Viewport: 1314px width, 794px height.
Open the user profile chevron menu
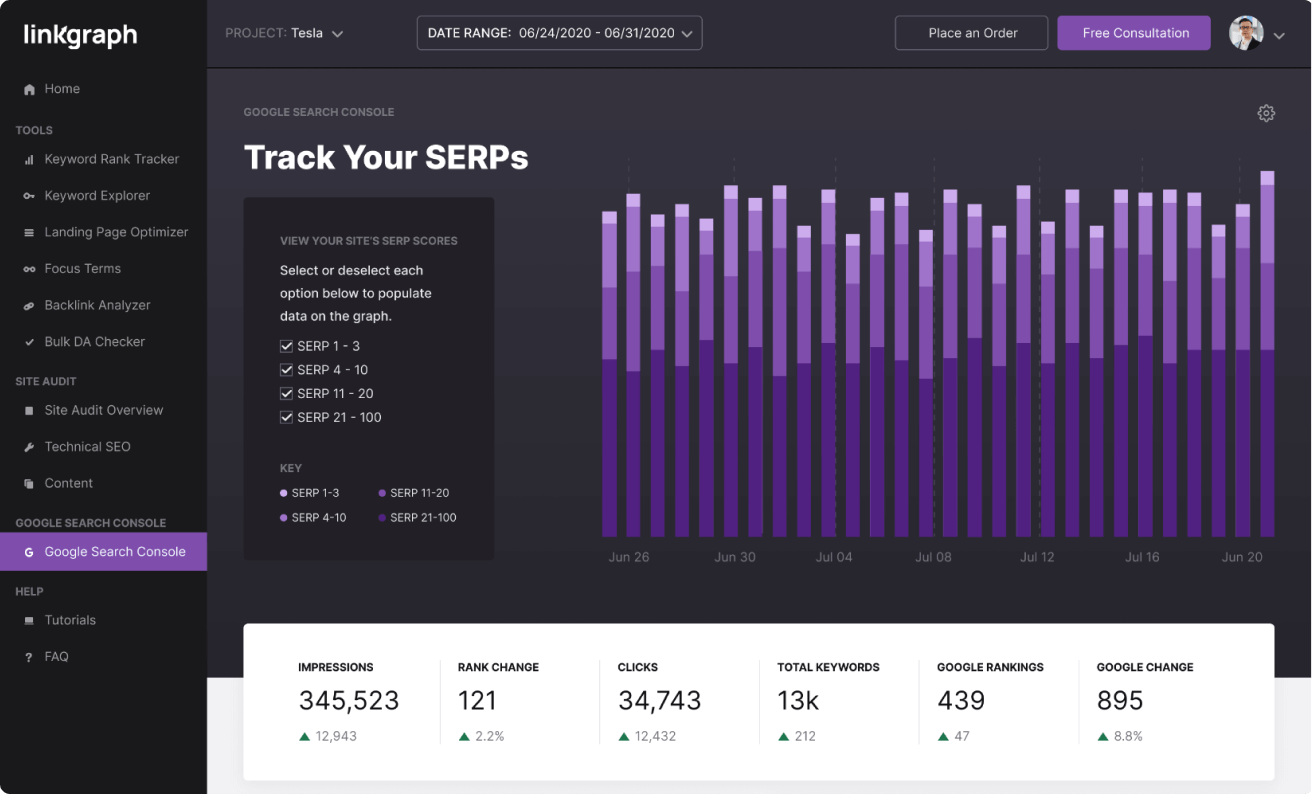tap(1279, 35)
